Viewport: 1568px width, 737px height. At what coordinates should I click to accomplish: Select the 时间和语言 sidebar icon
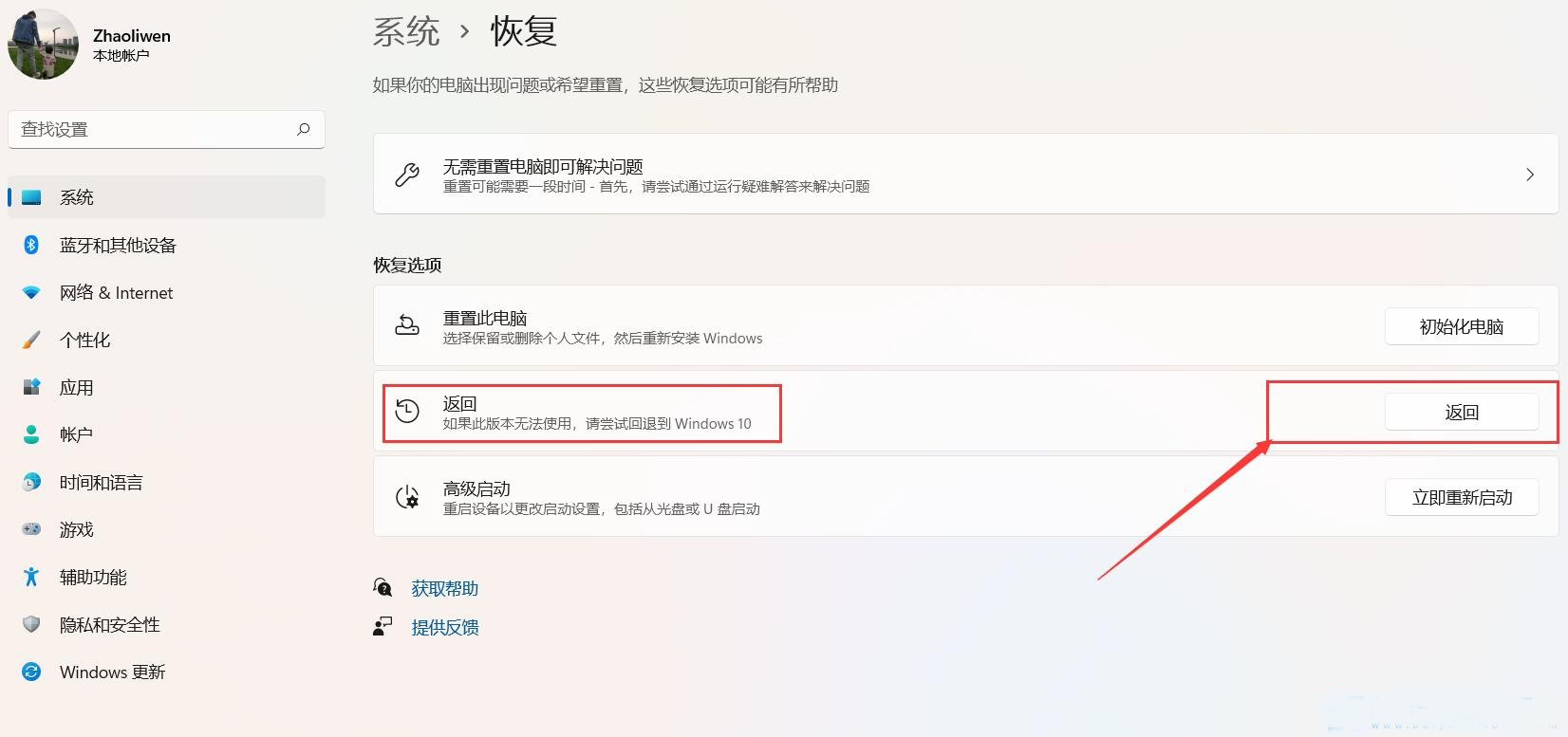tap(30, 482)
